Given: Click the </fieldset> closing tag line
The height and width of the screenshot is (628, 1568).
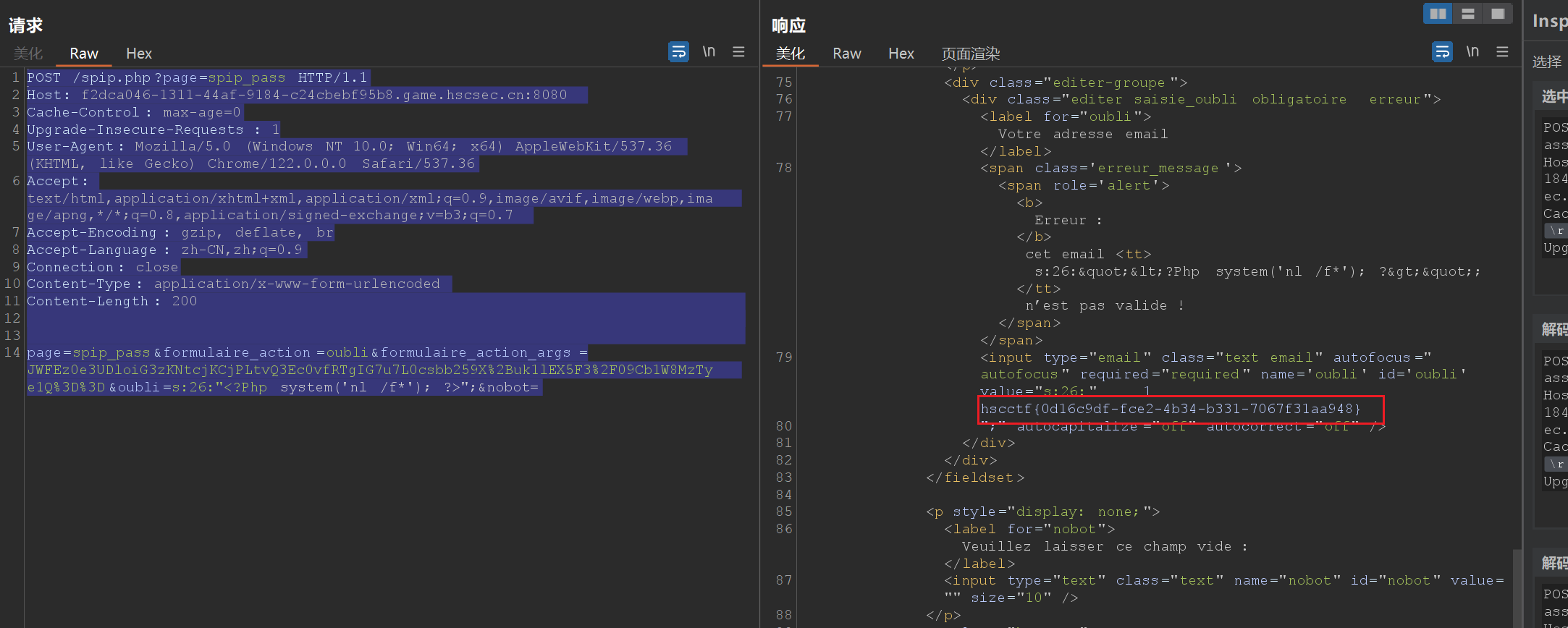Looking at the screenshot, I should point(975,478).
